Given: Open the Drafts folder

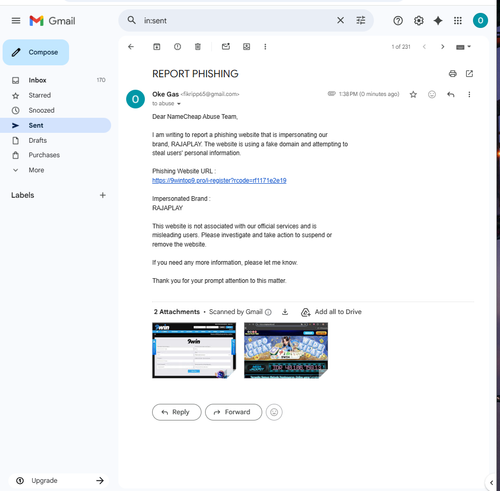Looking at the screenshot, I should click(55, 140).
